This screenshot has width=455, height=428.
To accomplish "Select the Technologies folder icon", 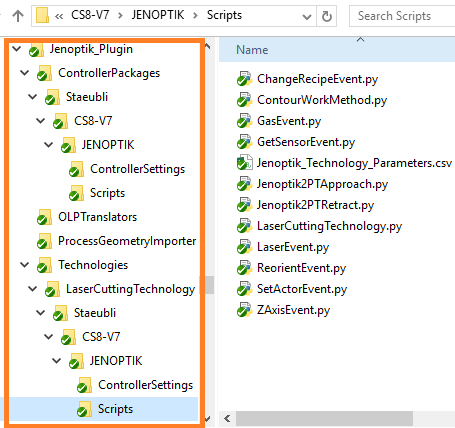I will click(44, 266).
